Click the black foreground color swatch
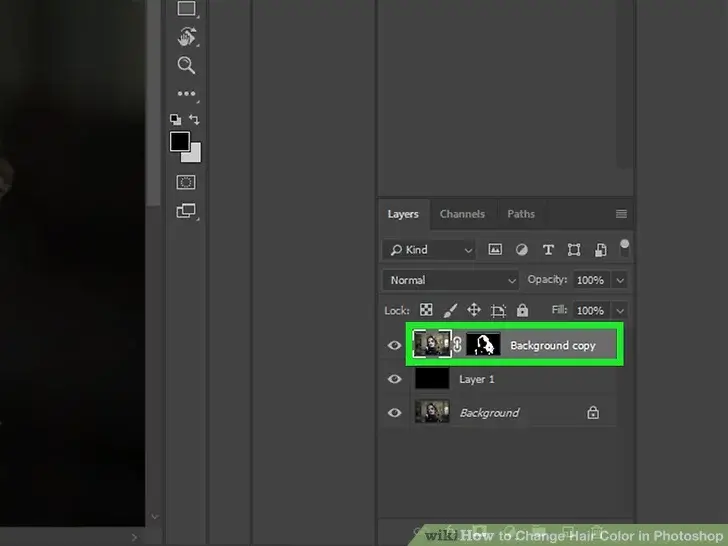 pyautogui.click(x=180, y=142)
